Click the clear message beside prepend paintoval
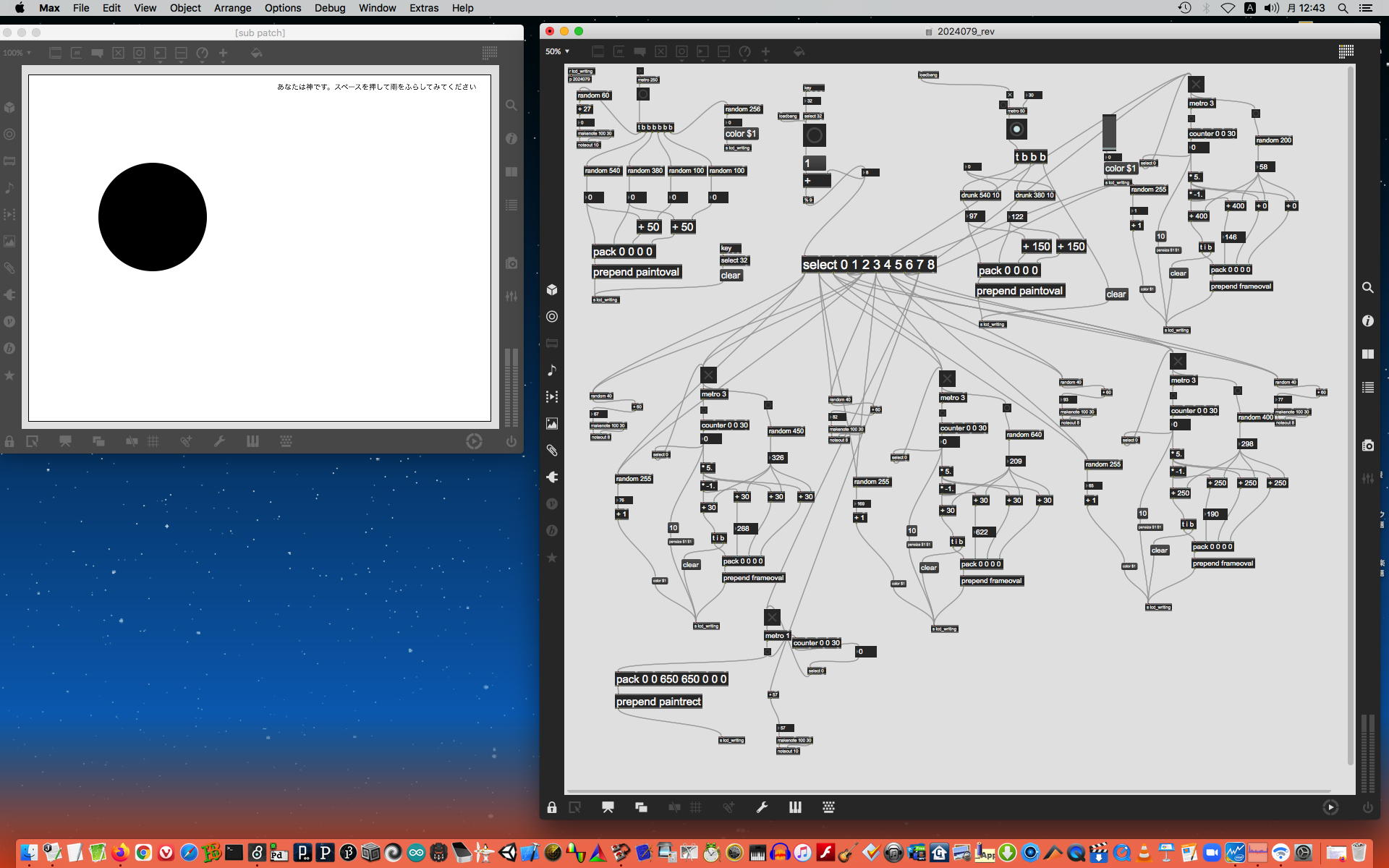Screen dimensions: 1389x868 pyautogui.click(x=1116, y=294)
